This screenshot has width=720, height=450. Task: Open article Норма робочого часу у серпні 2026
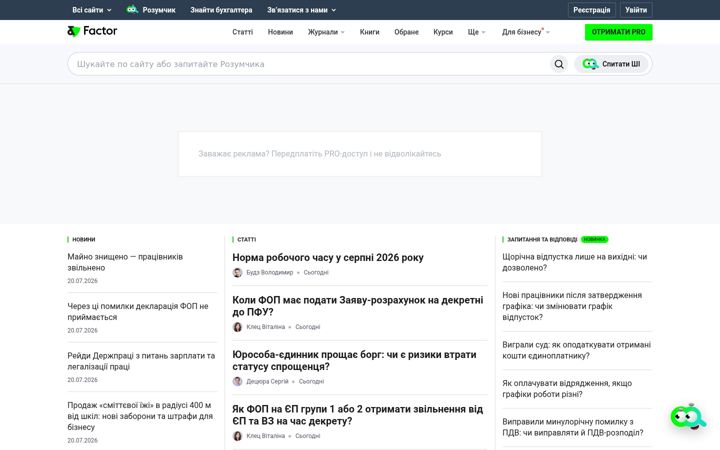(328, 258)
